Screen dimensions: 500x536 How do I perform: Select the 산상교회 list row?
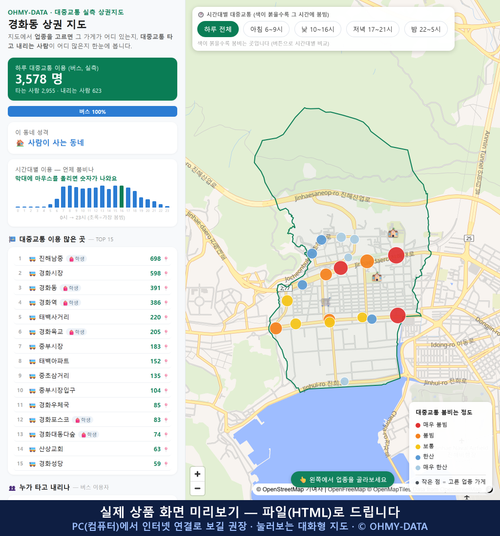(x=93, y=449)
